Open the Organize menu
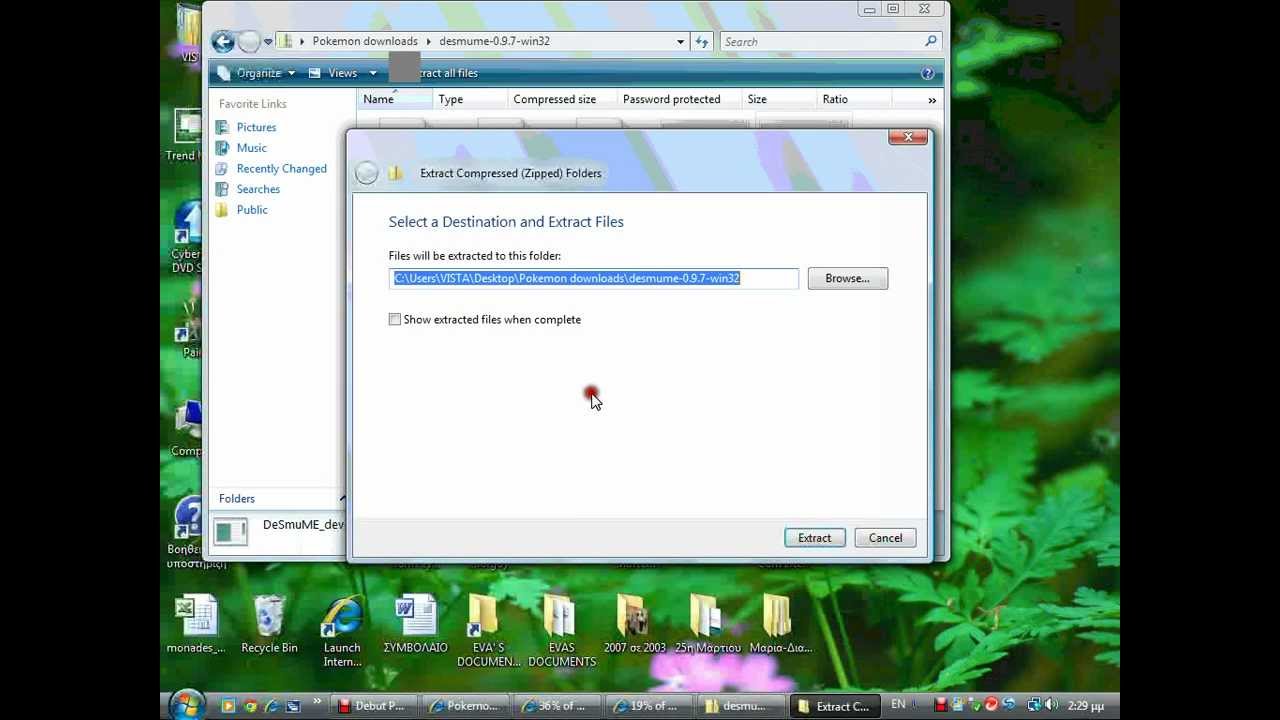The image size is (1280, 720). [257, 73]
